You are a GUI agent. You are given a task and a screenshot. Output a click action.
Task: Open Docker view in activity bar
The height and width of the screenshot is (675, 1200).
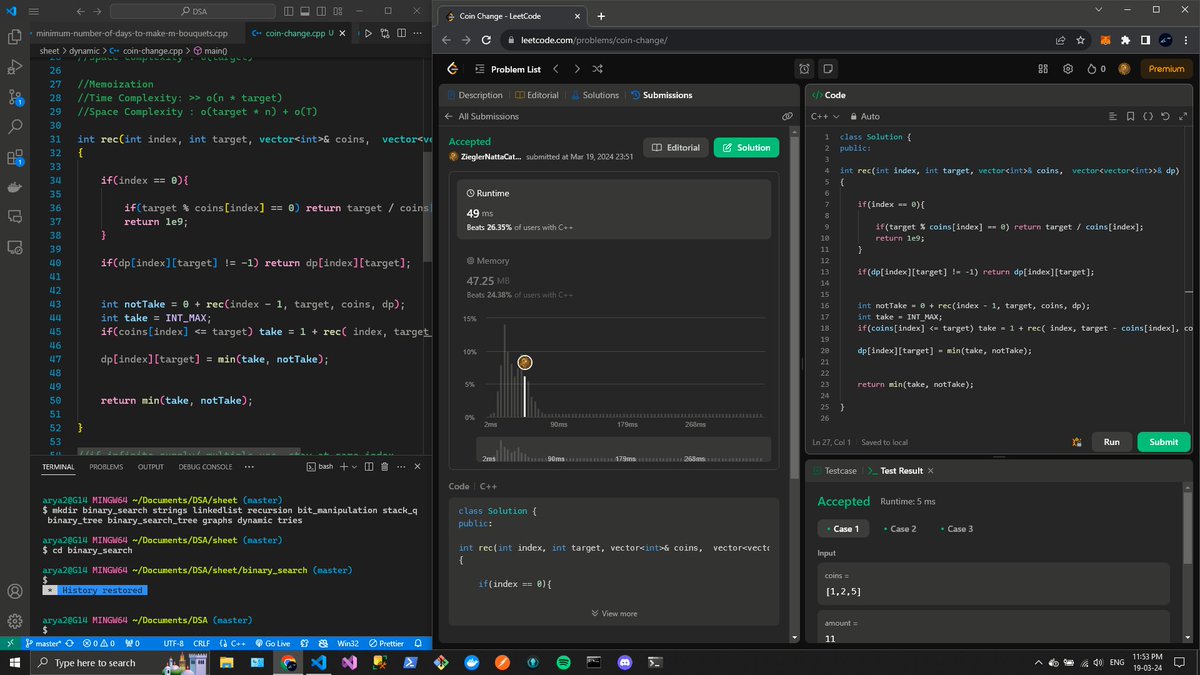pos(15,187)
